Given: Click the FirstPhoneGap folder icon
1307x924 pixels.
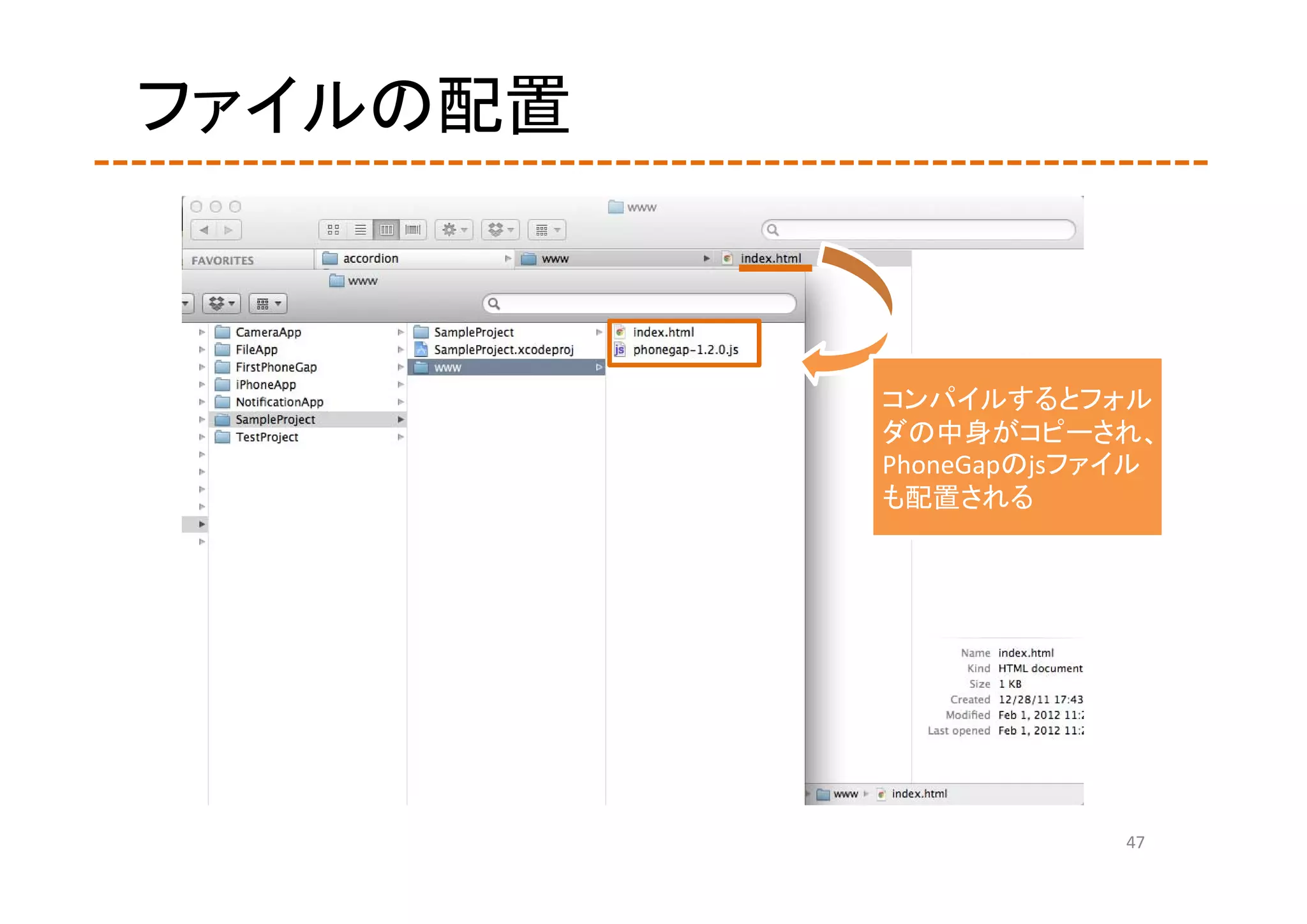Looking at the screenshot, I should (222, 367).
